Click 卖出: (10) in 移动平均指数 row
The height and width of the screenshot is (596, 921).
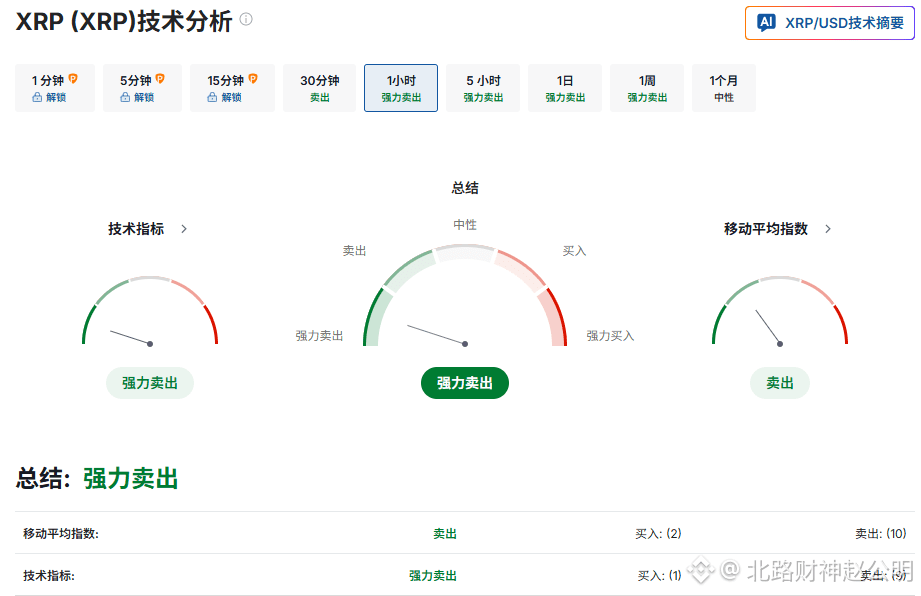880,534
